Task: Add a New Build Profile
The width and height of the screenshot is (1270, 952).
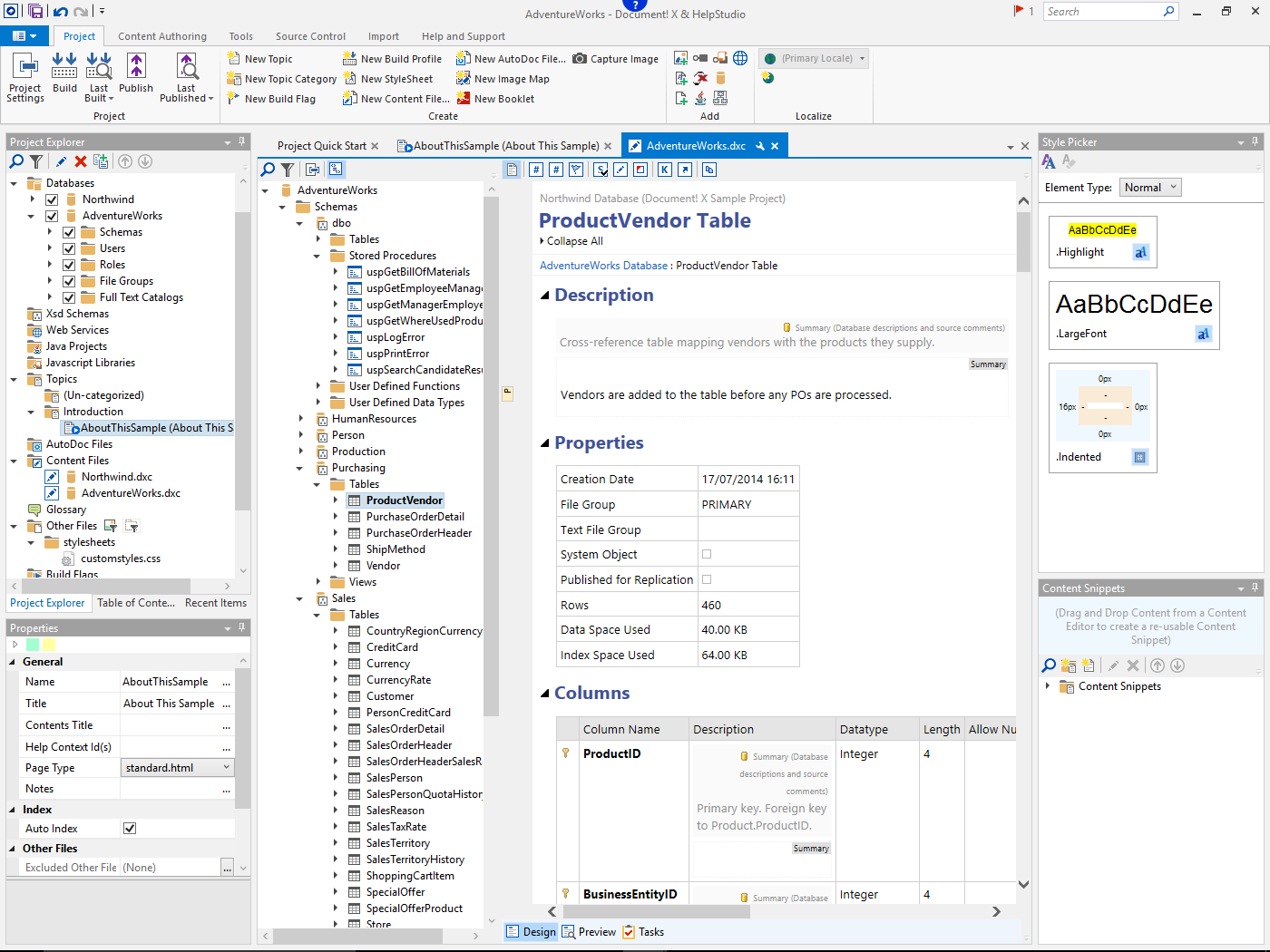Action: [392, 59]
